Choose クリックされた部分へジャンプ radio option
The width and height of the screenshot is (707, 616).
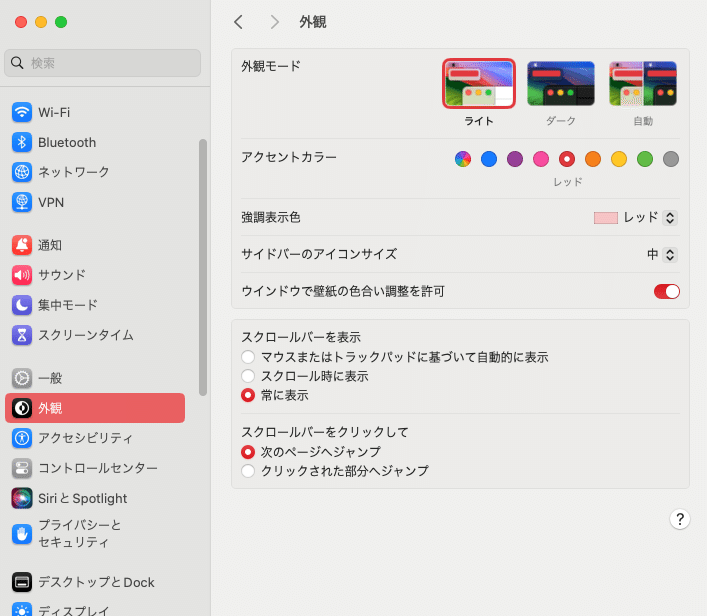(248, 471)
